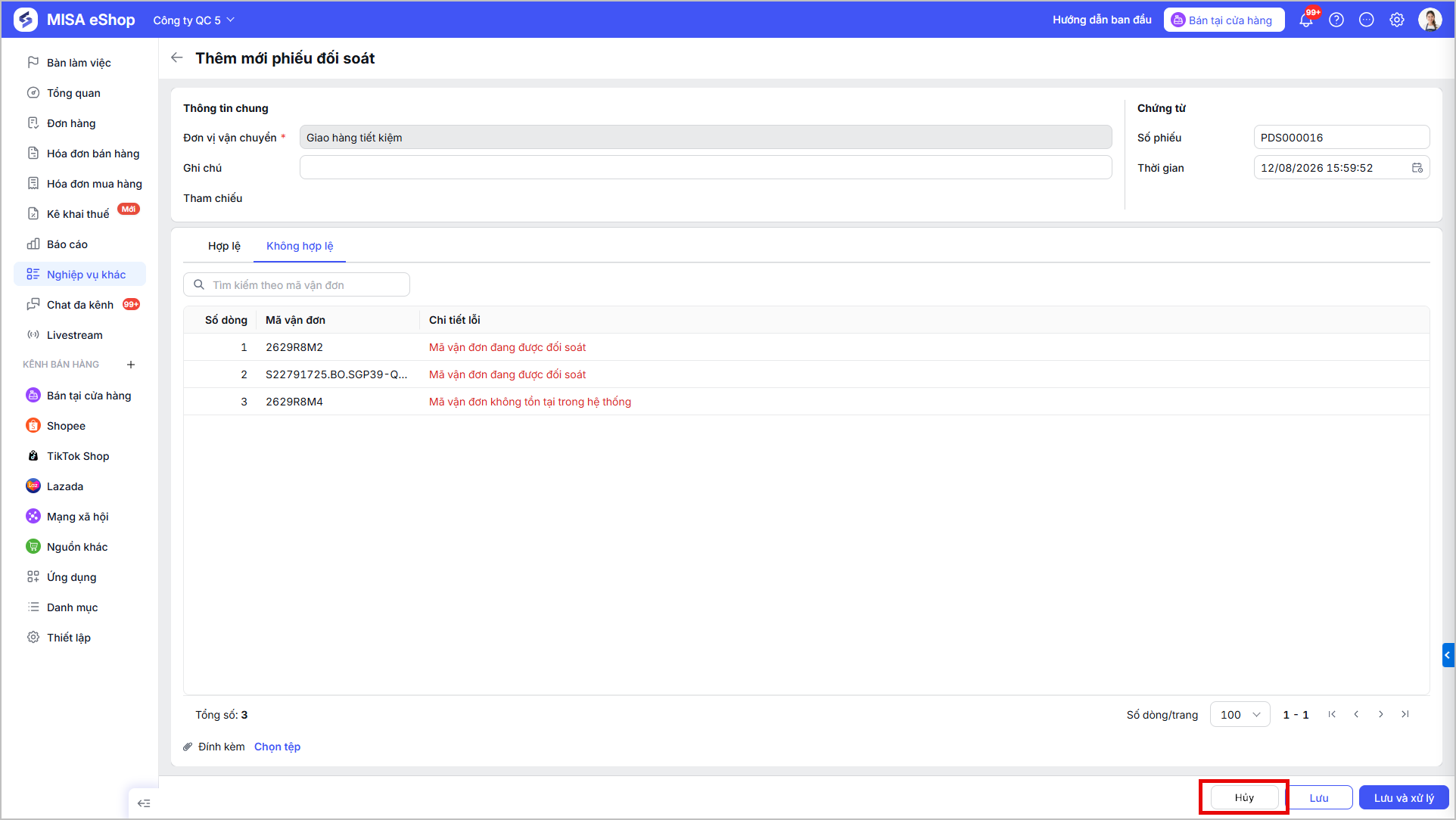Viewport: 1456px width, 820px height.
Task: Open the rows per page 100 dropdown
Action: click(1240, 714)
